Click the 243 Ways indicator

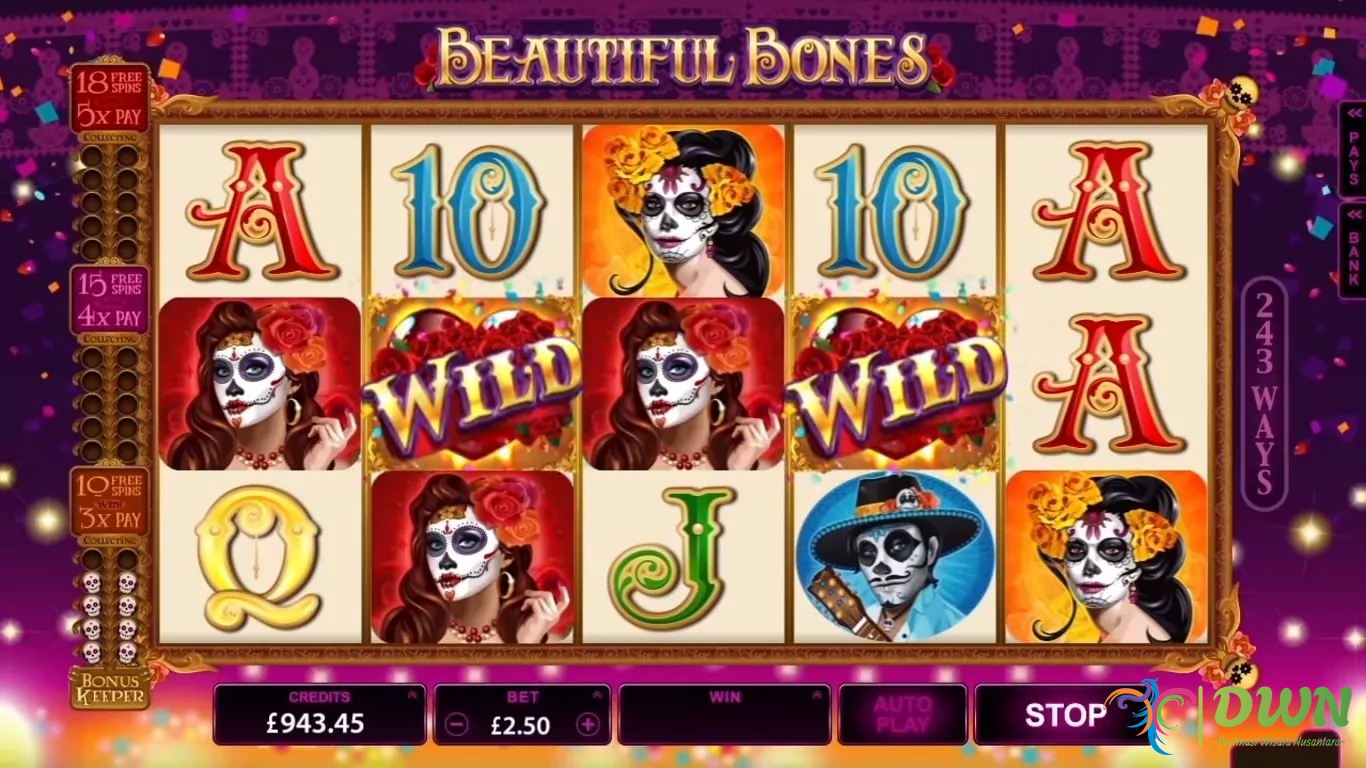1264,392
